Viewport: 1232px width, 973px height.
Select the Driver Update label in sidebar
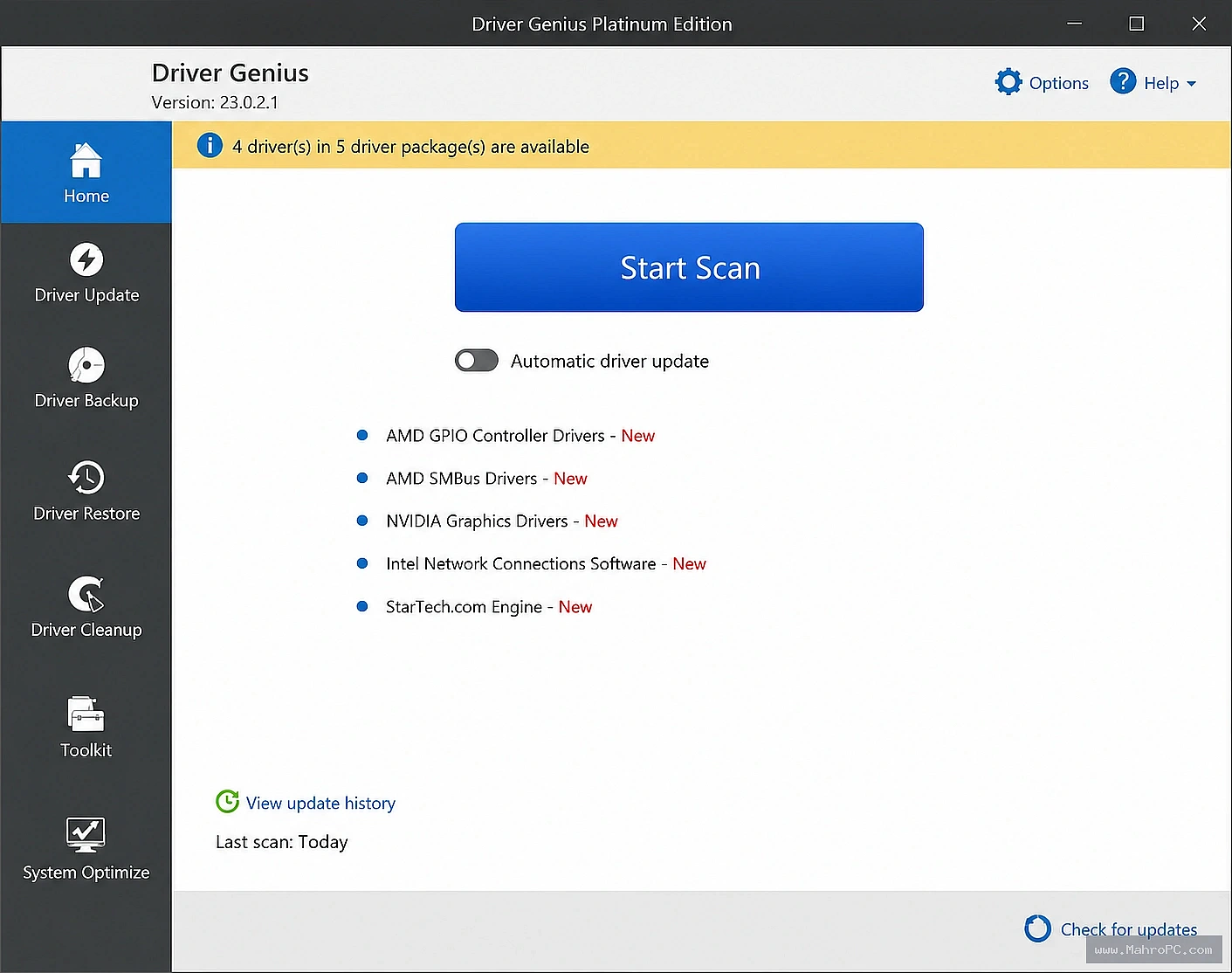click(x=86, y=295)
